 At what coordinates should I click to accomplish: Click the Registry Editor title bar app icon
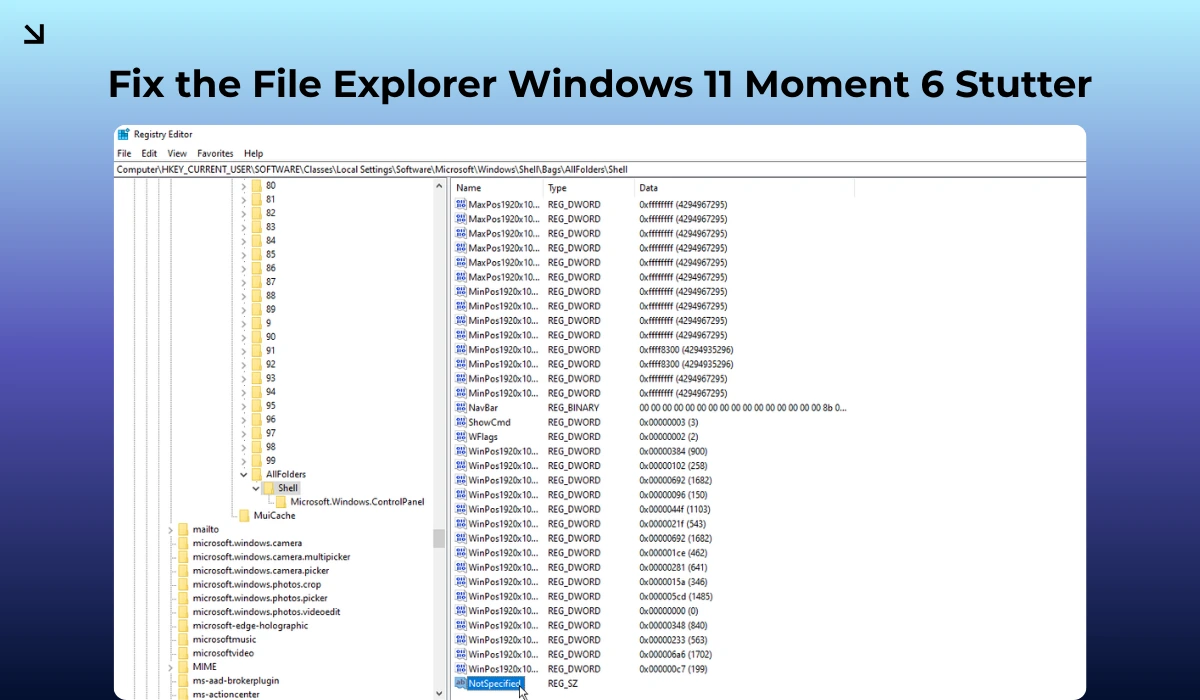coord(123,134)
